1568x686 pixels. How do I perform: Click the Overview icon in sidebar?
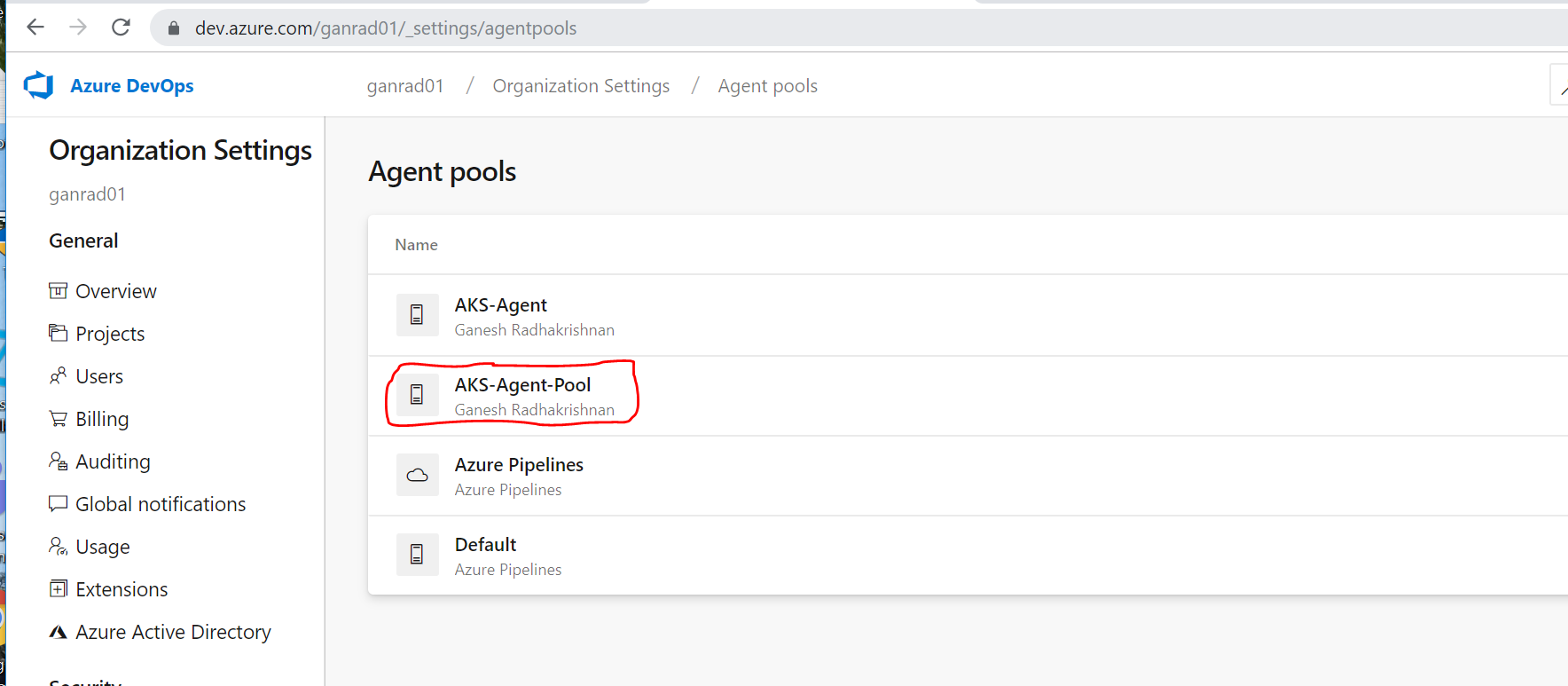coord(59,290)
